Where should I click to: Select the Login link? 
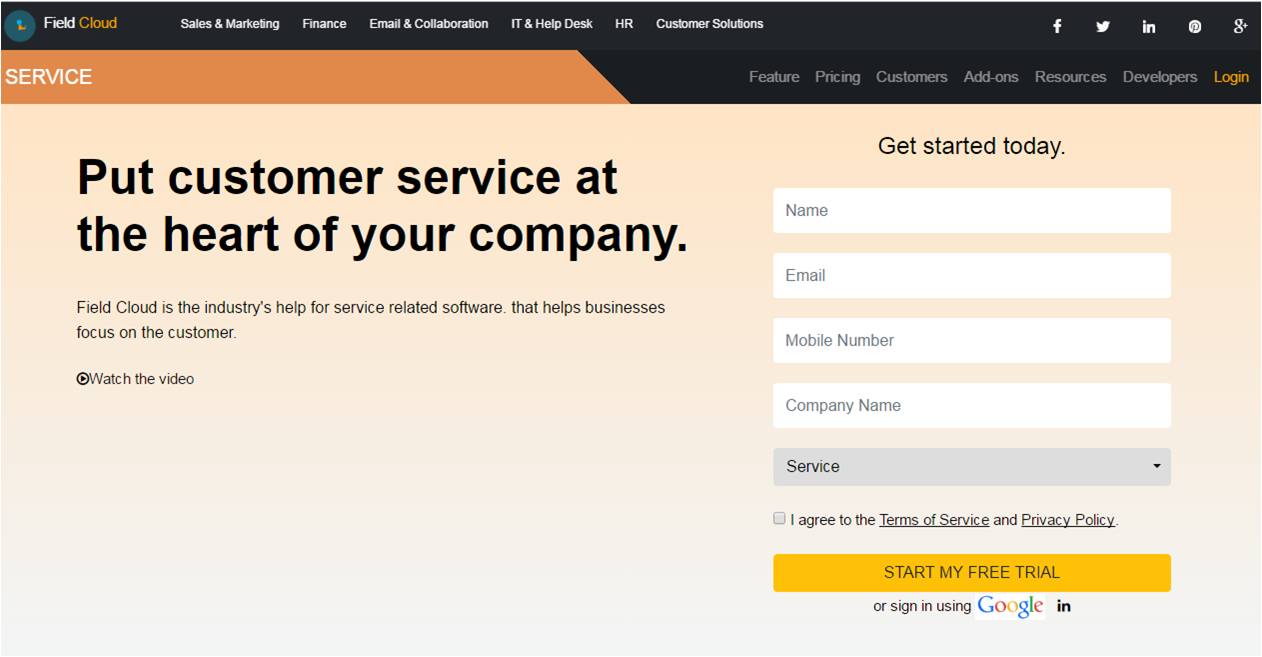coord(1231,77)
